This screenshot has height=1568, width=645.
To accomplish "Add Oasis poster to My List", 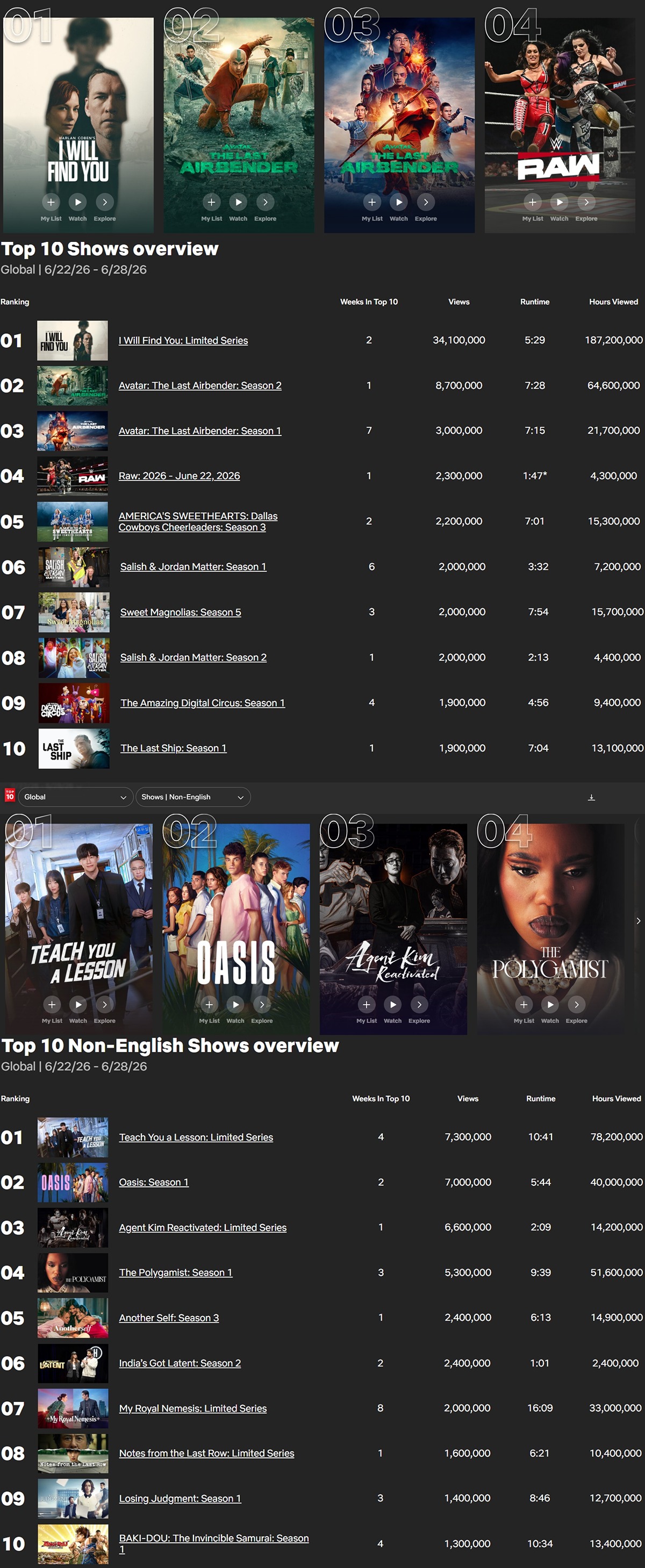I will click(x=209, y=1004).
